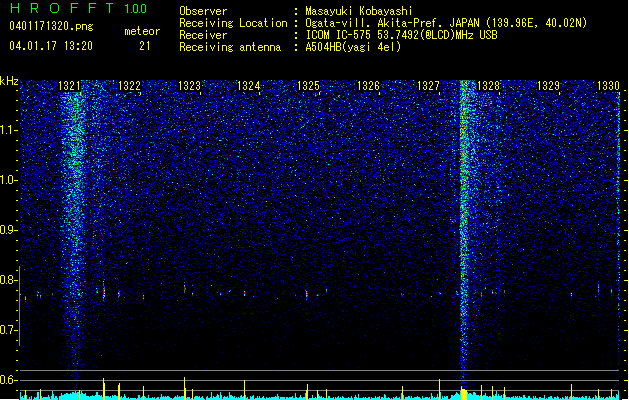
Task: Select the 0.6 kHz axis label
Action: pos(9,380)
